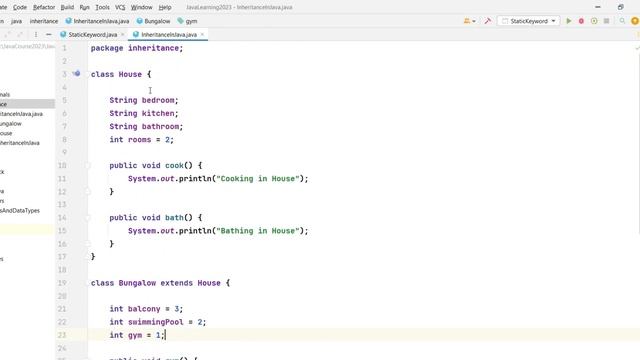Click the "Bathing in House" string literal
Viewport: 640px width, 360px height.
[258, 231]
